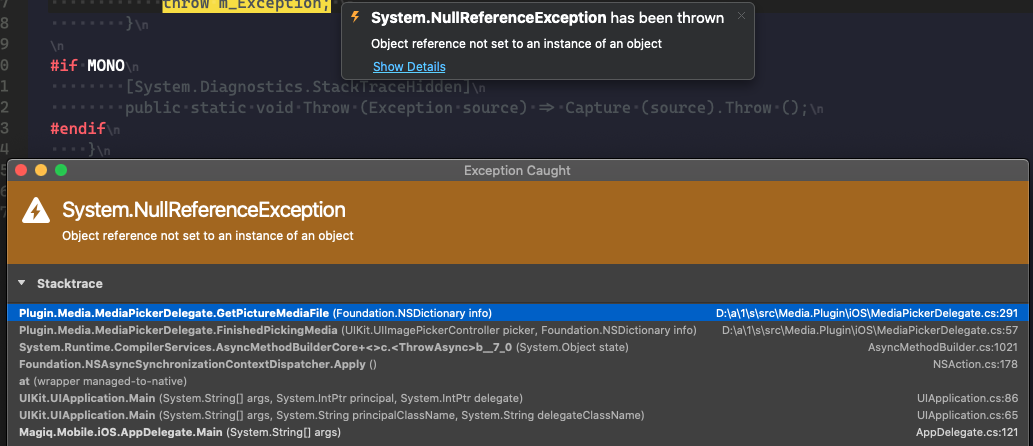Screen dimensions: 1033x446
Task: Select the wrapper managed-to-native row
Action: pyautogui.click(x=517, y=381)
